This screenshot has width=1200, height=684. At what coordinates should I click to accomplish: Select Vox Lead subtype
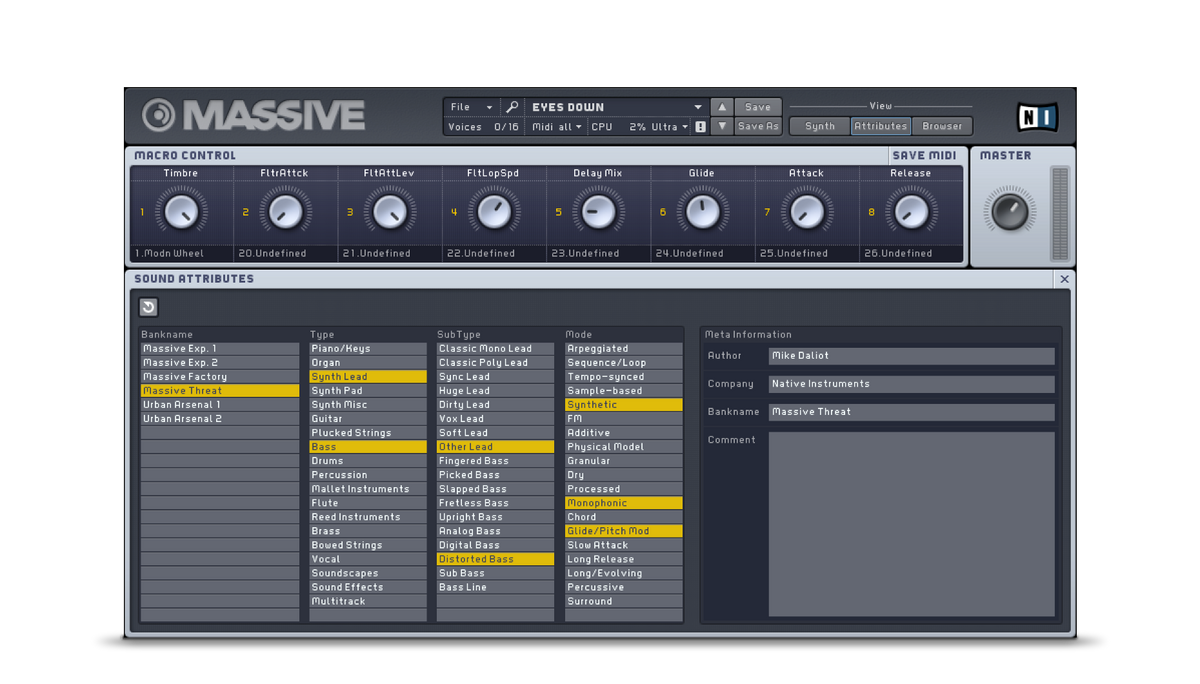pos(495,419)
